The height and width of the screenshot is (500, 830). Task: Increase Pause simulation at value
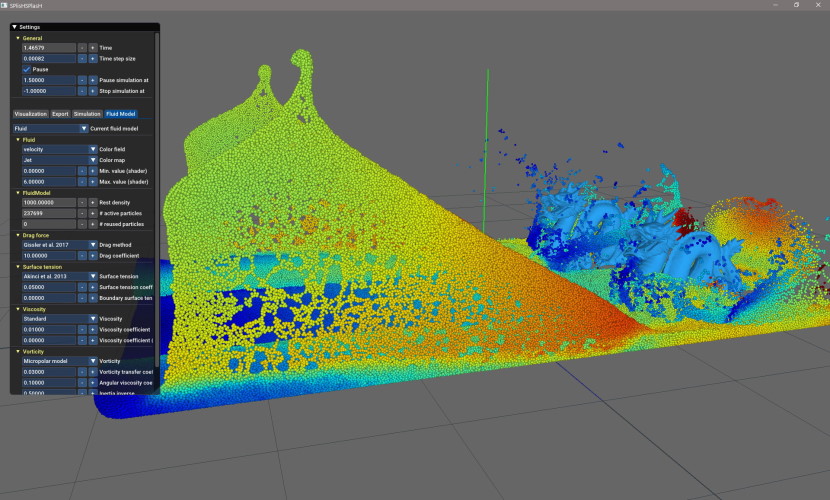click(93, 80)
